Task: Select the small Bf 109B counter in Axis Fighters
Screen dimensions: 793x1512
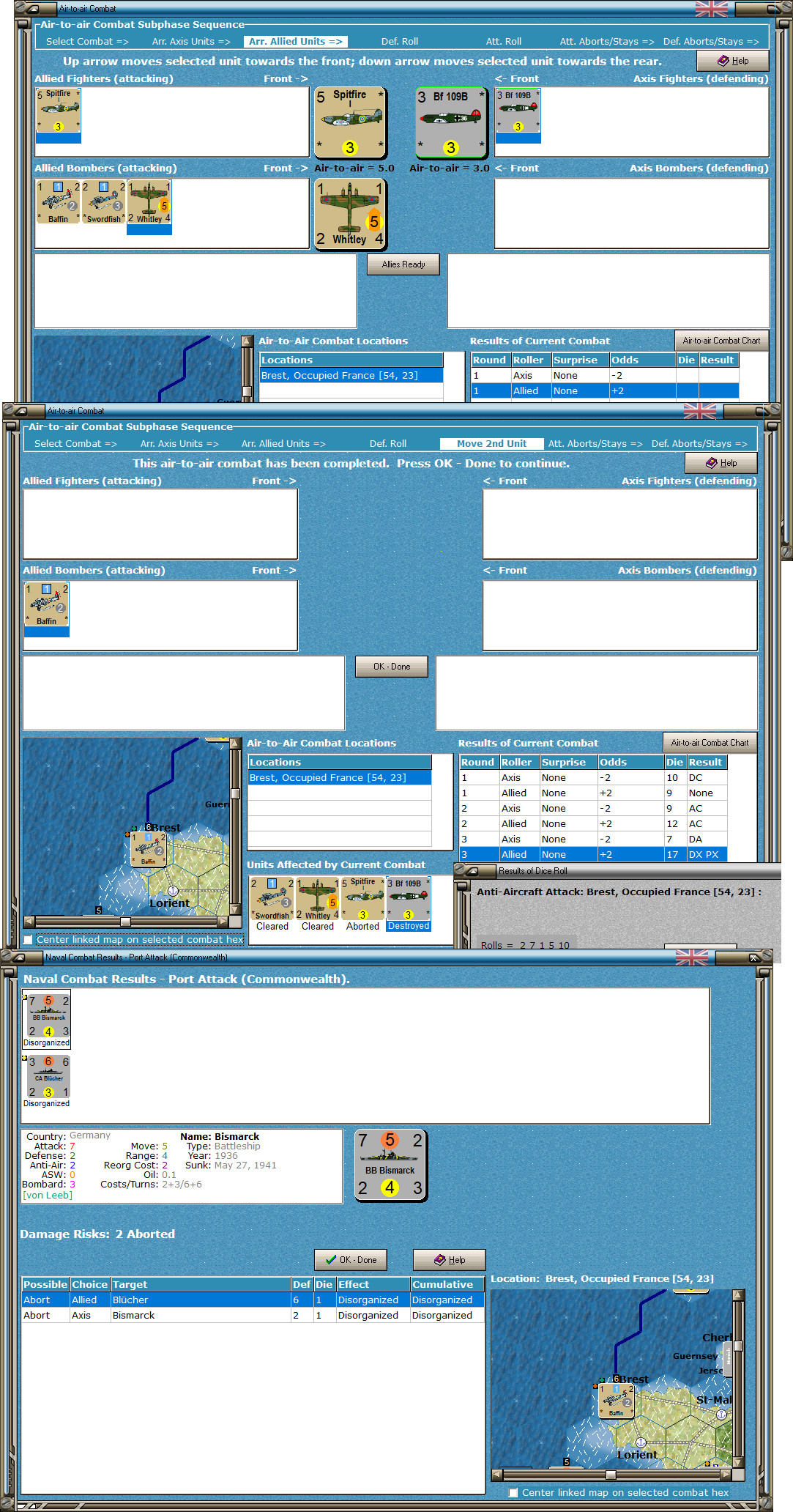Action: click(x=518, y=111)
